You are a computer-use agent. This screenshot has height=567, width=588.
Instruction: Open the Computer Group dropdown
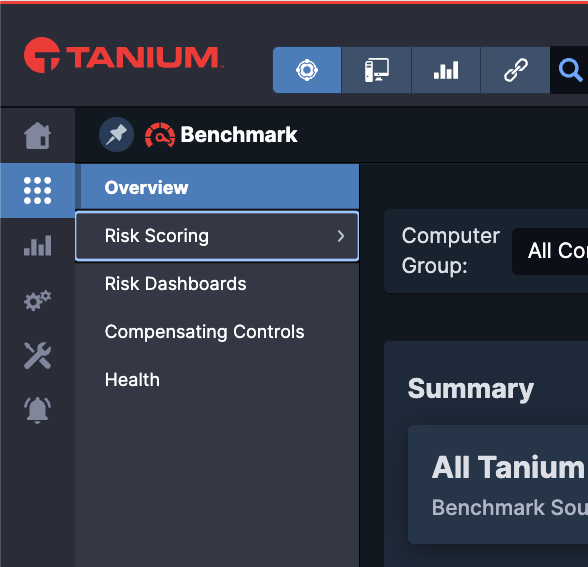point(550,251)
